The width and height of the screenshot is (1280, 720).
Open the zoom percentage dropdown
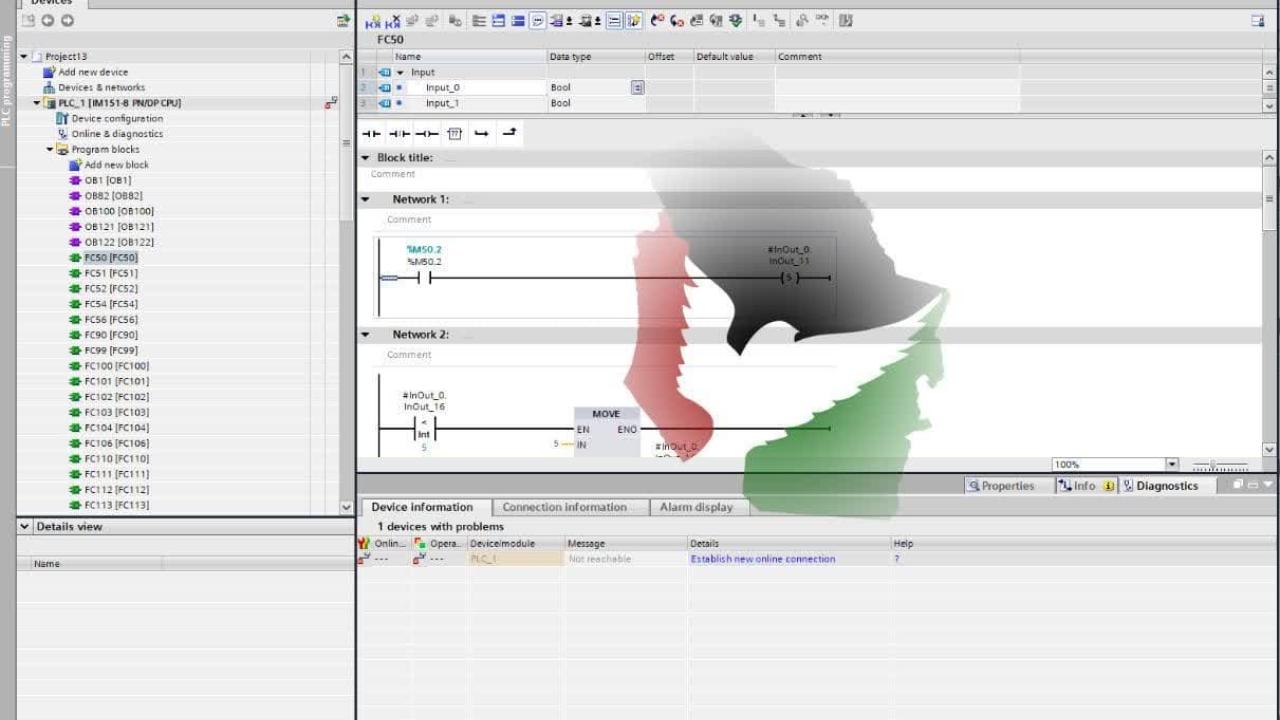coord(1172,465)
